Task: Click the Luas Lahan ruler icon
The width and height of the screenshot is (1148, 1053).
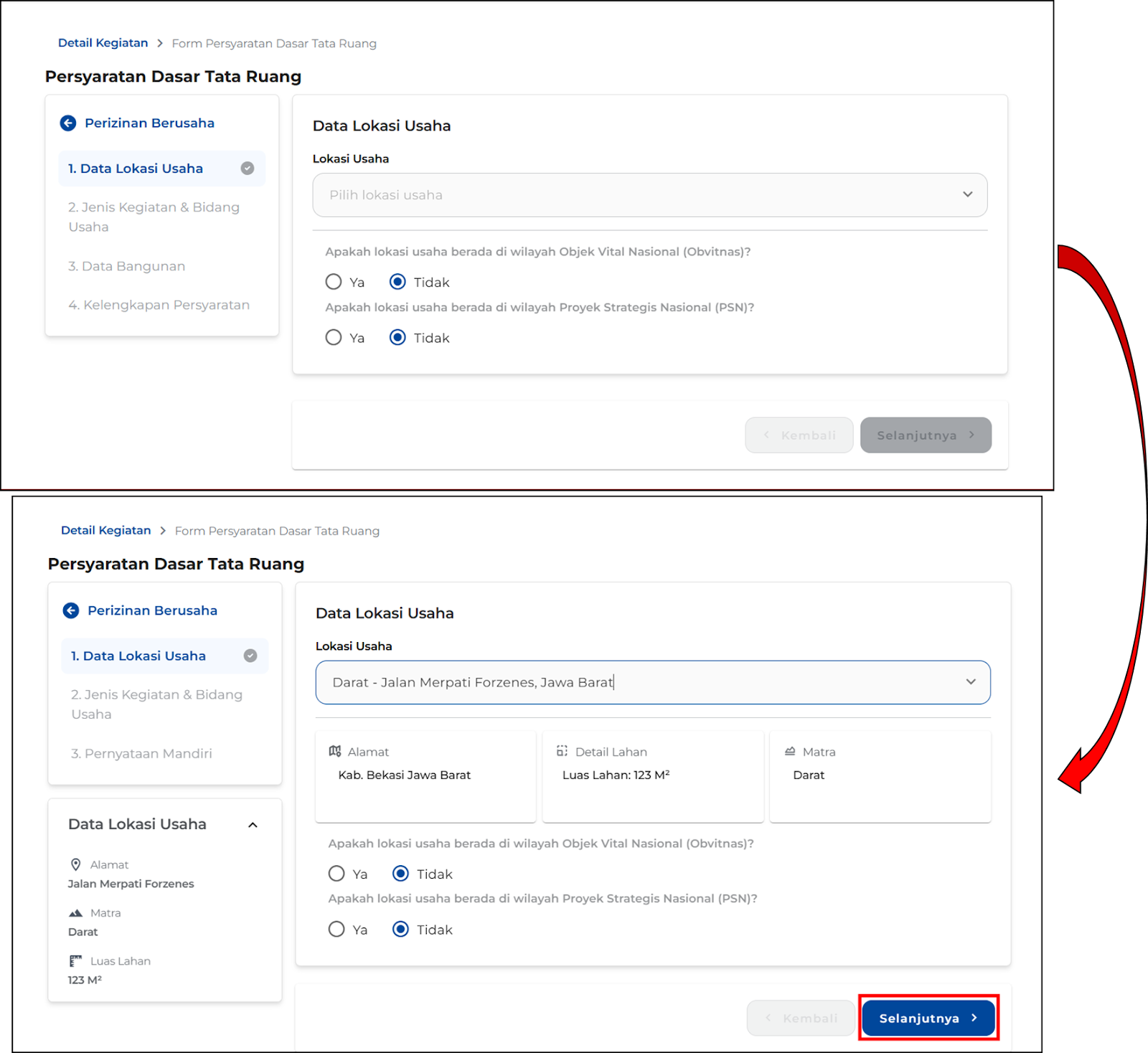Action: 75,961
